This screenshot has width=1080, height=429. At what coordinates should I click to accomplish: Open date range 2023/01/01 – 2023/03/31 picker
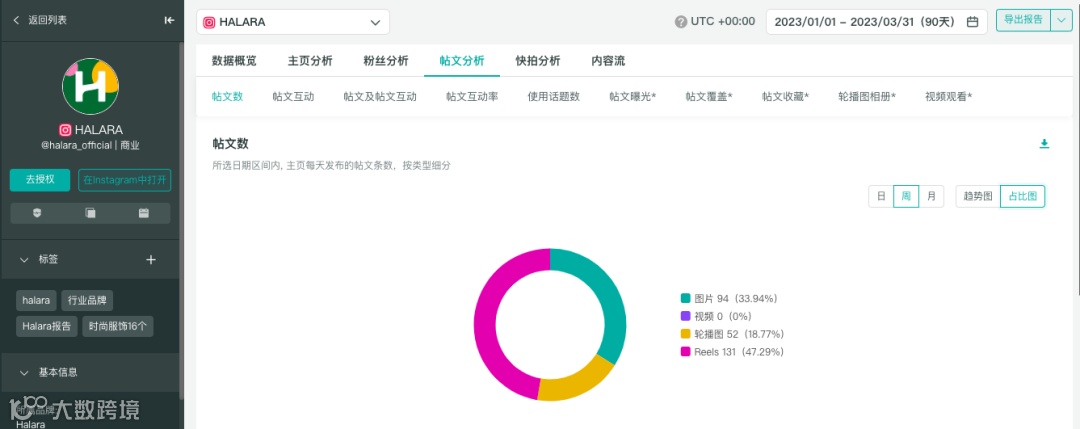coord(877,22)
